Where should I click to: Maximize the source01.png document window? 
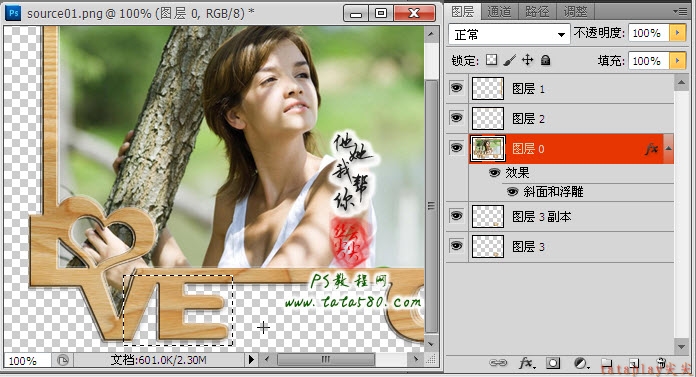coord(381,13)
